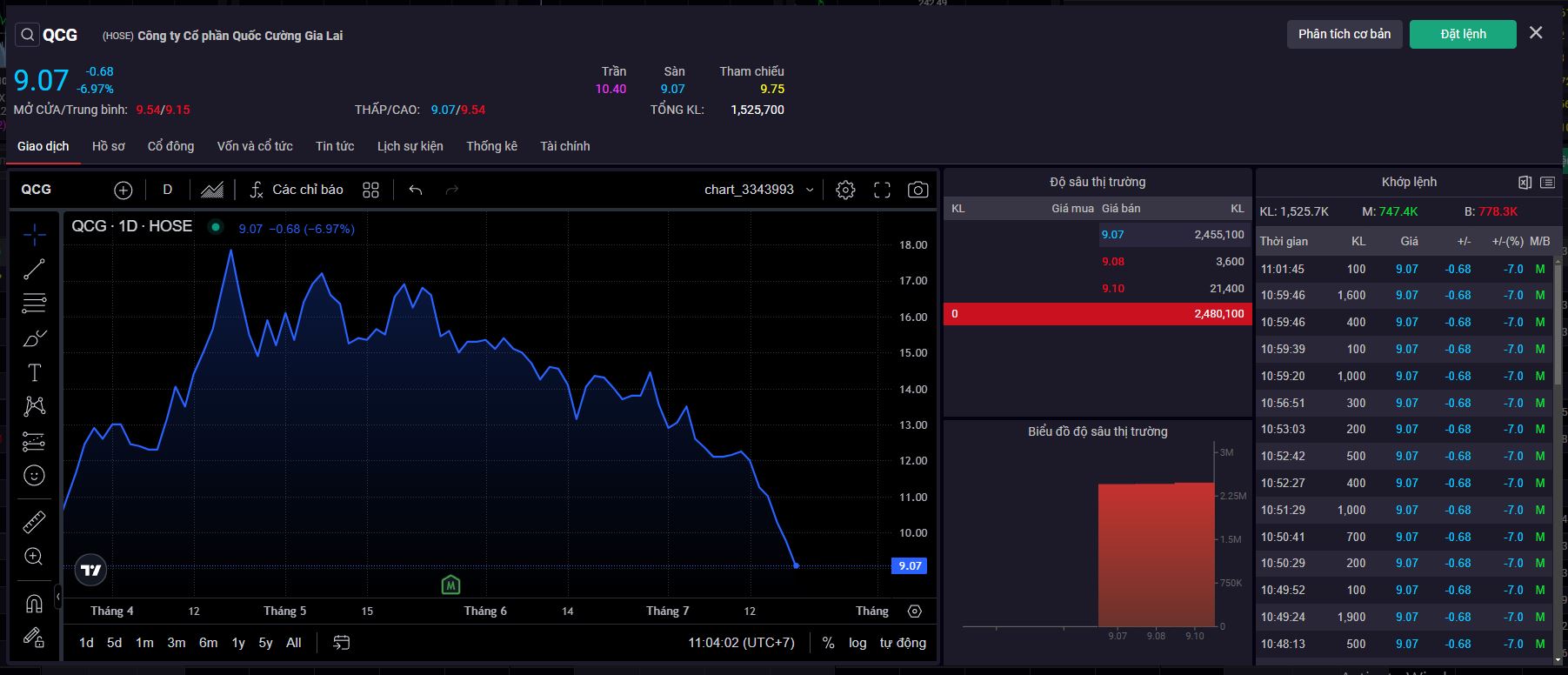The width and height of the screenshot is (1568, 675).
Task: Set chart range to 1d
Action: pos(86,643)
